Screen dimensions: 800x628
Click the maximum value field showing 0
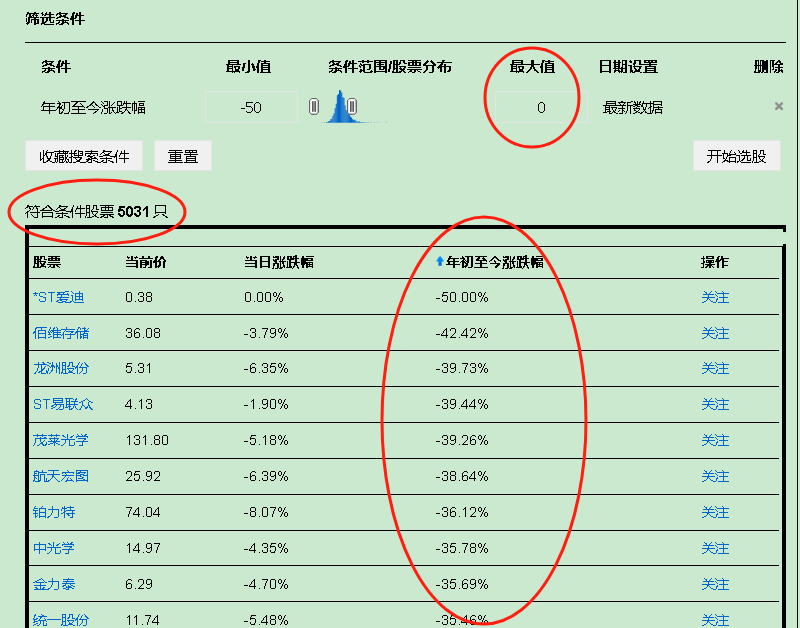pos(541,107)
